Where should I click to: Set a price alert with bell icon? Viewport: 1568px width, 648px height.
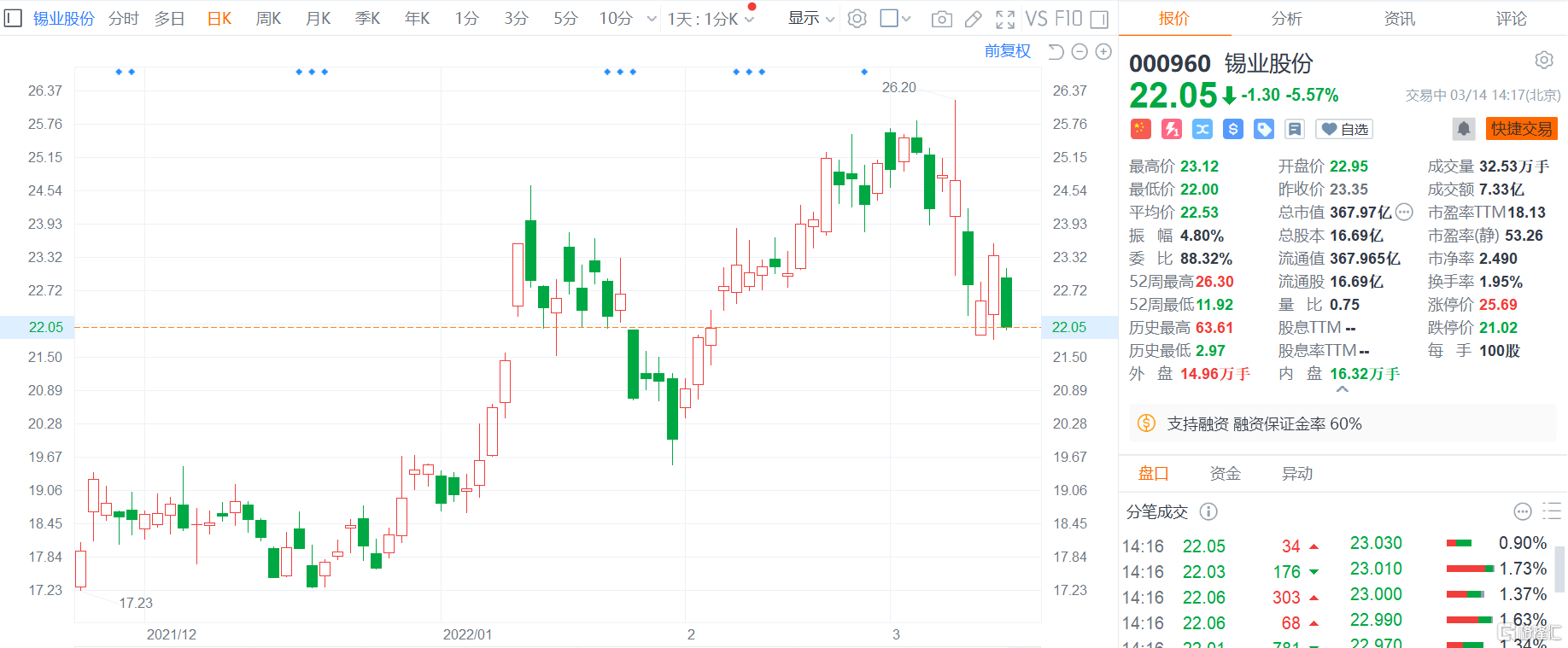(x=1464, y=129)
